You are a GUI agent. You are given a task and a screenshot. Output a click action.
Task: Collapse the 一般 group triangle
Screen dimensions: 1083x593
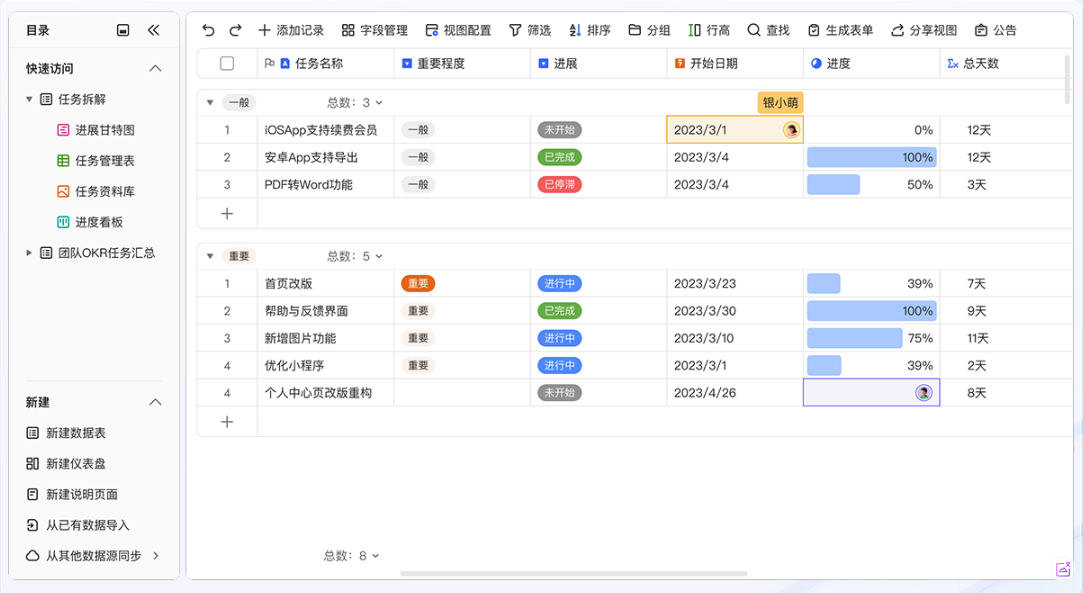[210, 102]
